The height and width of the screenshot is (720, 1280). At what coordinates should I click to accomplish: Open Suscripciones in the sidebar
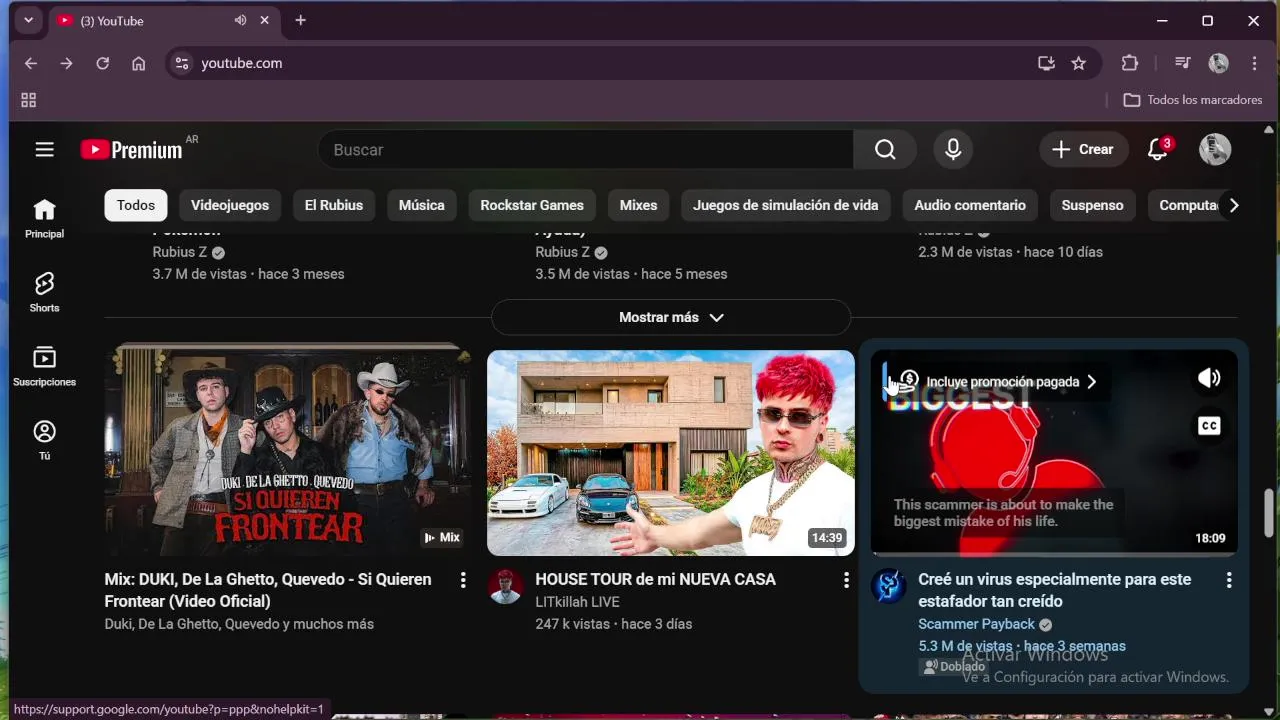(x=44, y=366)
